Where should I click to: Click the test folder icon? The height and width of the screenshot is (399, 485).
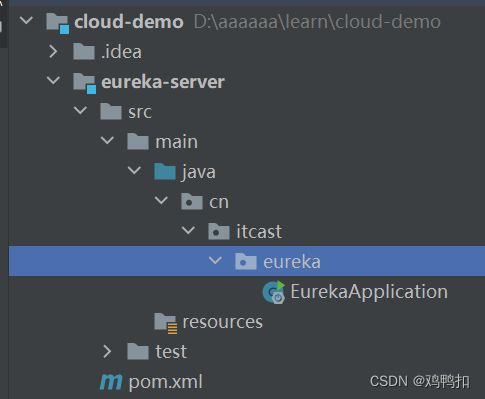(x=138, y=351)
